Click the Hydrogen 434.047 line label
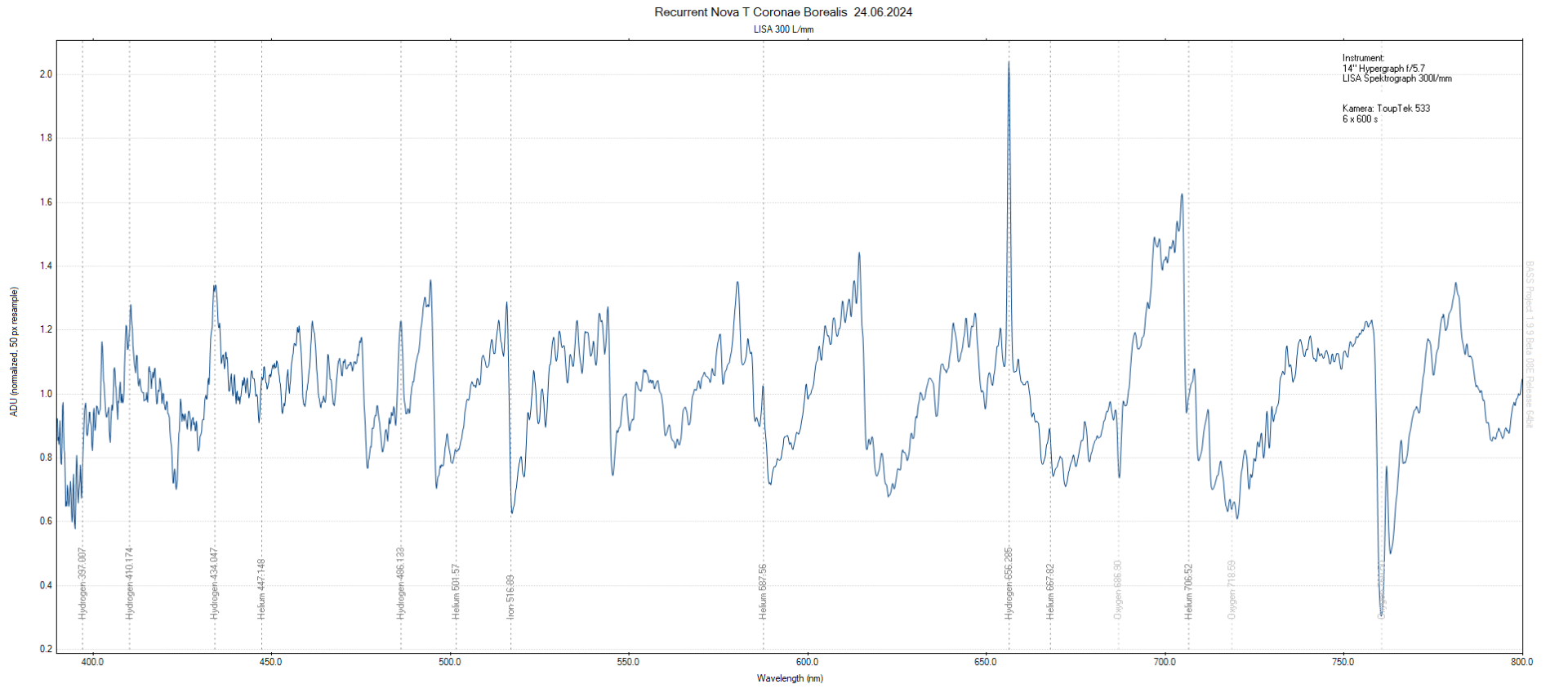This screenshot has width=1568, height=693. 215,583
